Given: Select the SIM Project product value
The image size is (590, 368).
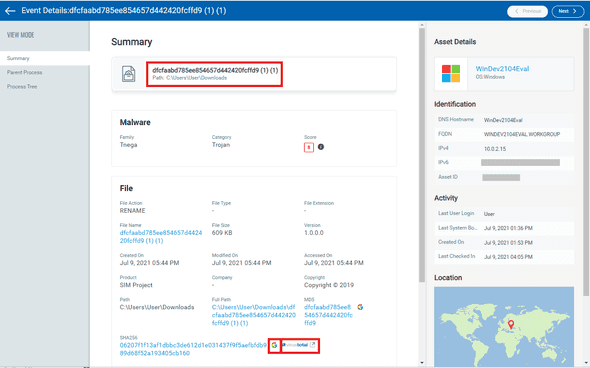Looking at the screenshot, I should [136, 285].
